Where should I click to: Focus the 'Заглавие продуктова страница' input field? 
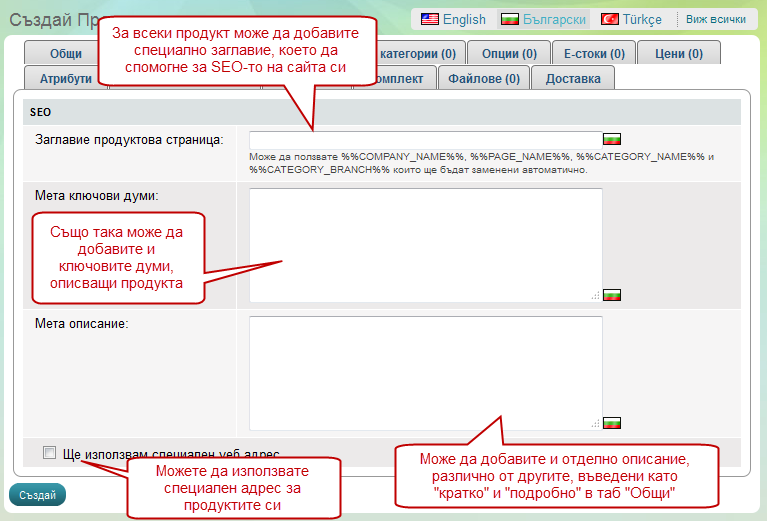pyautogui.click(x=425, y=139)
